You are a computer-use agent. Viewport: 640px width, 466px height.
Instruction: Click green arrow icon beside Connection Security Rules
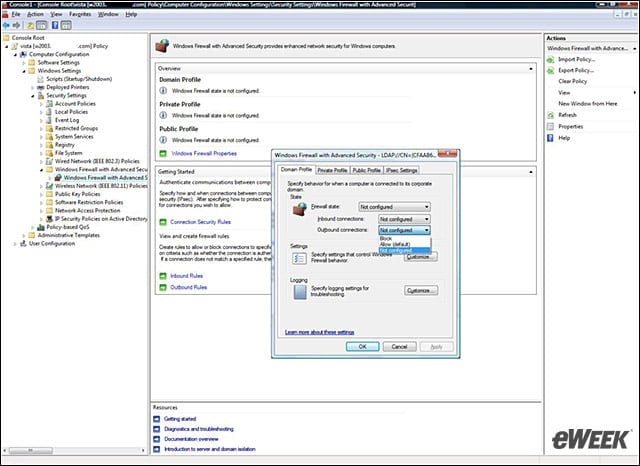pos(163,222)
